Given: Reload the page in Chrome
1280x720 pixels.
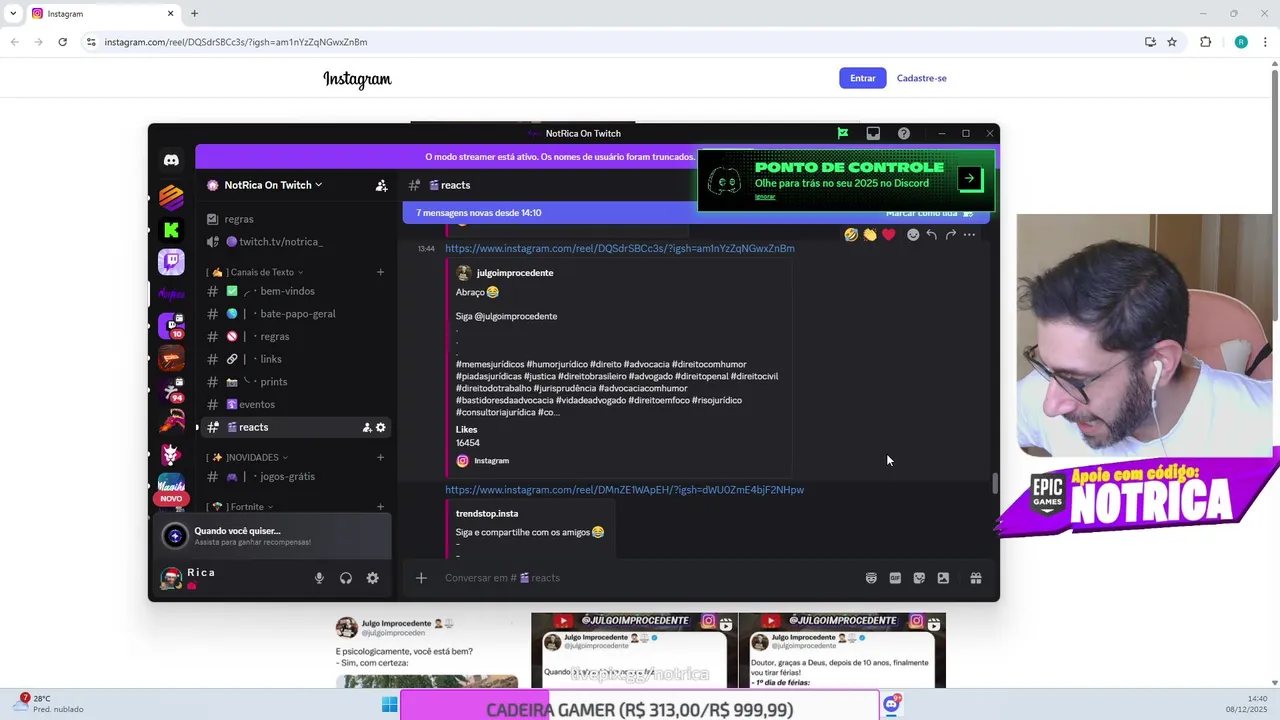Looking at the screenshot, I should (x=62, y=42).
